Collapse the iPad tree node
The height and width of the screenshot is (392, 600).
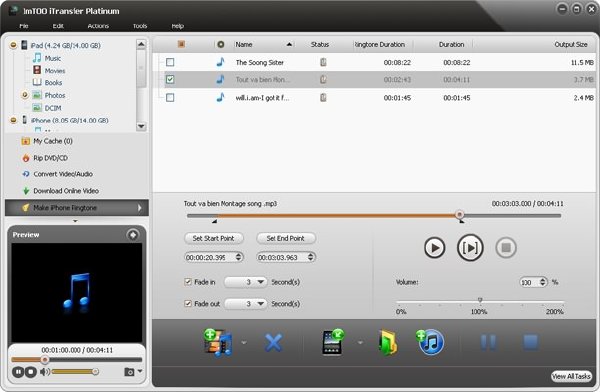point(13,45)
